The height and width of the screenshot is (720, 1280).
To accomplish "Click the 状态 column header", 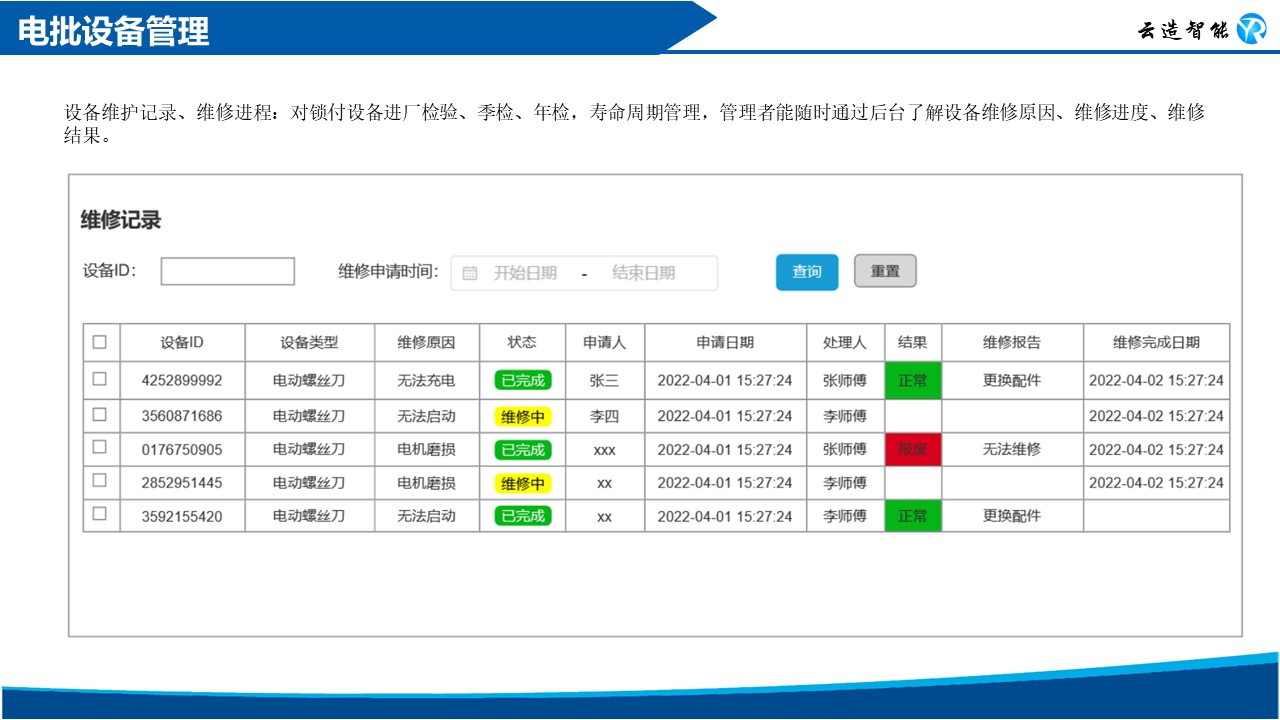I will click(522, 342).
